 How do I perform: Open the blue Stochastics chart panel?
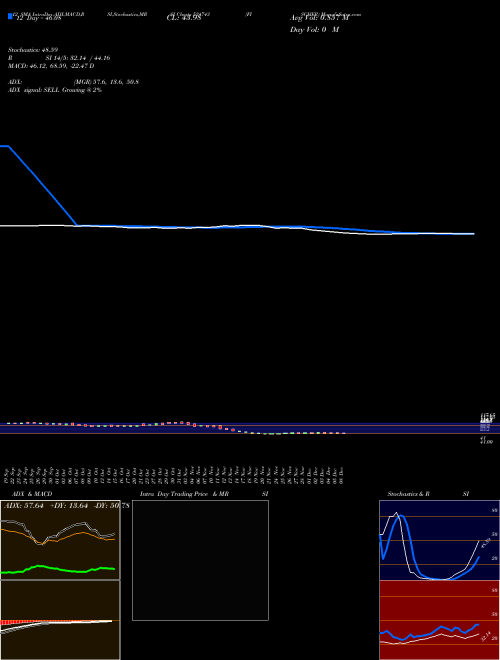click(439, 540)
